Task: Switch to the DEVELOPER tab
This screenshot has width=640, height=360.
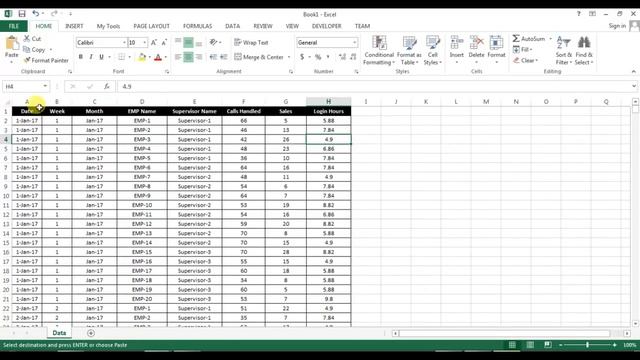Action: [x=327, y=26]
